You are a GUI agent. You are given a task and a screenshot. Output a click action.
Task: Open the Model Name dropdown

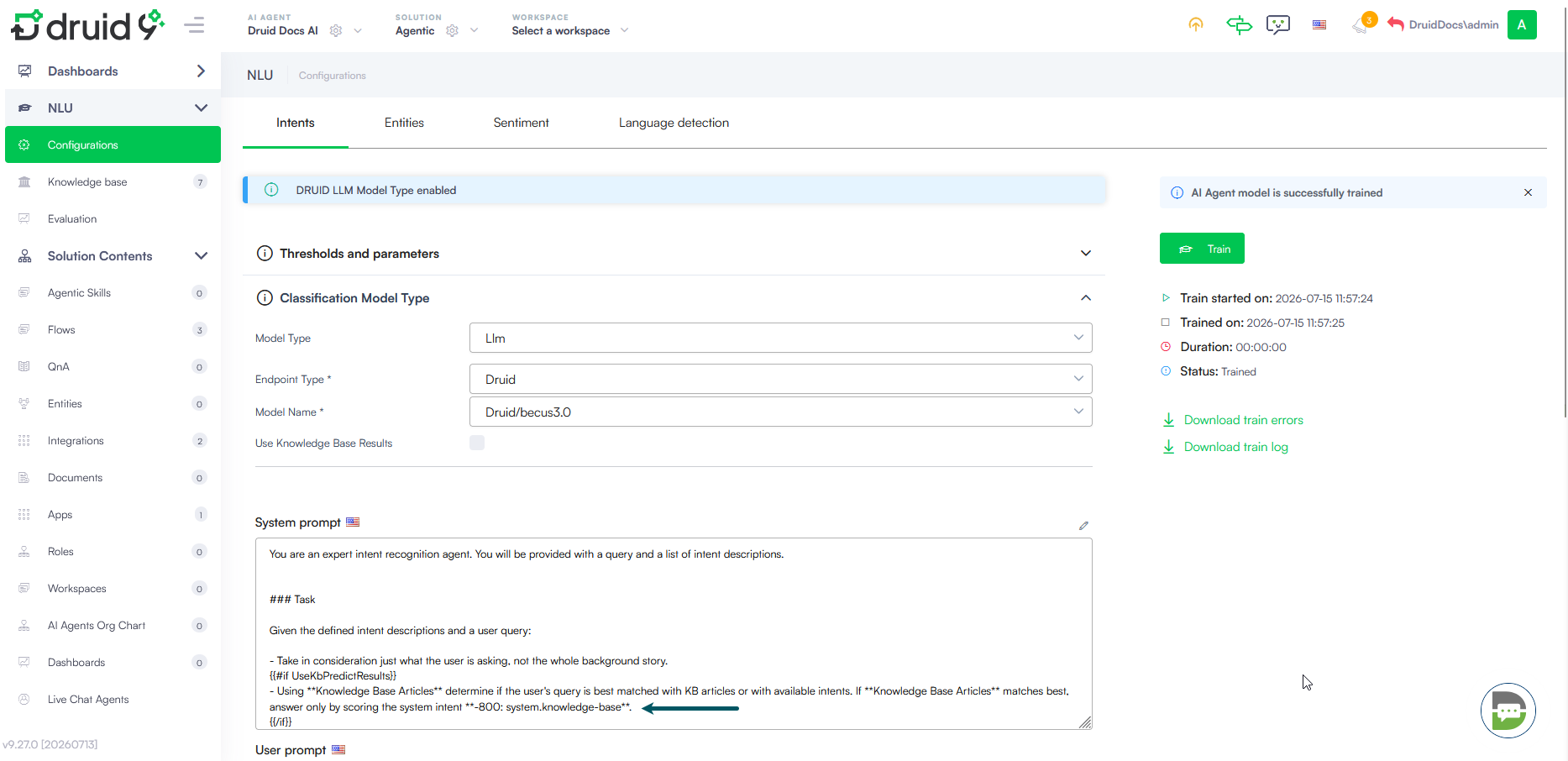(x=780, y=412)
